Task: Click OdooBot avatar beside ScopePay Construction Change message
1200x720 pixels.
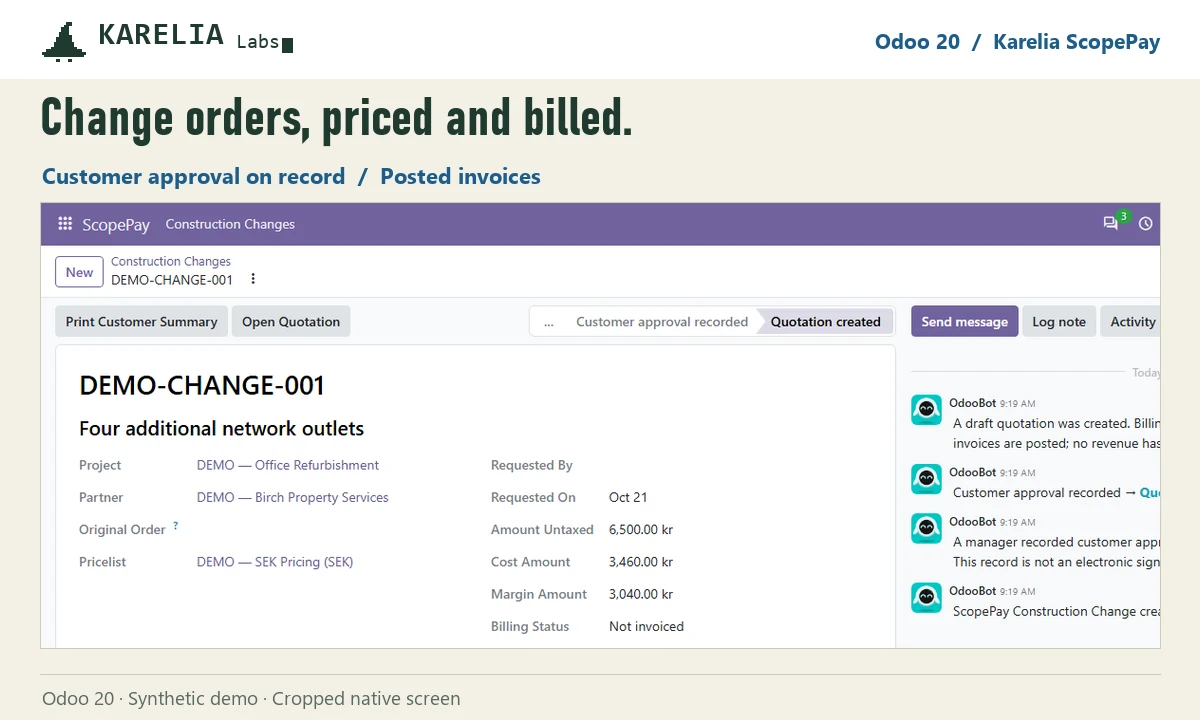Action: coord(926,598)
